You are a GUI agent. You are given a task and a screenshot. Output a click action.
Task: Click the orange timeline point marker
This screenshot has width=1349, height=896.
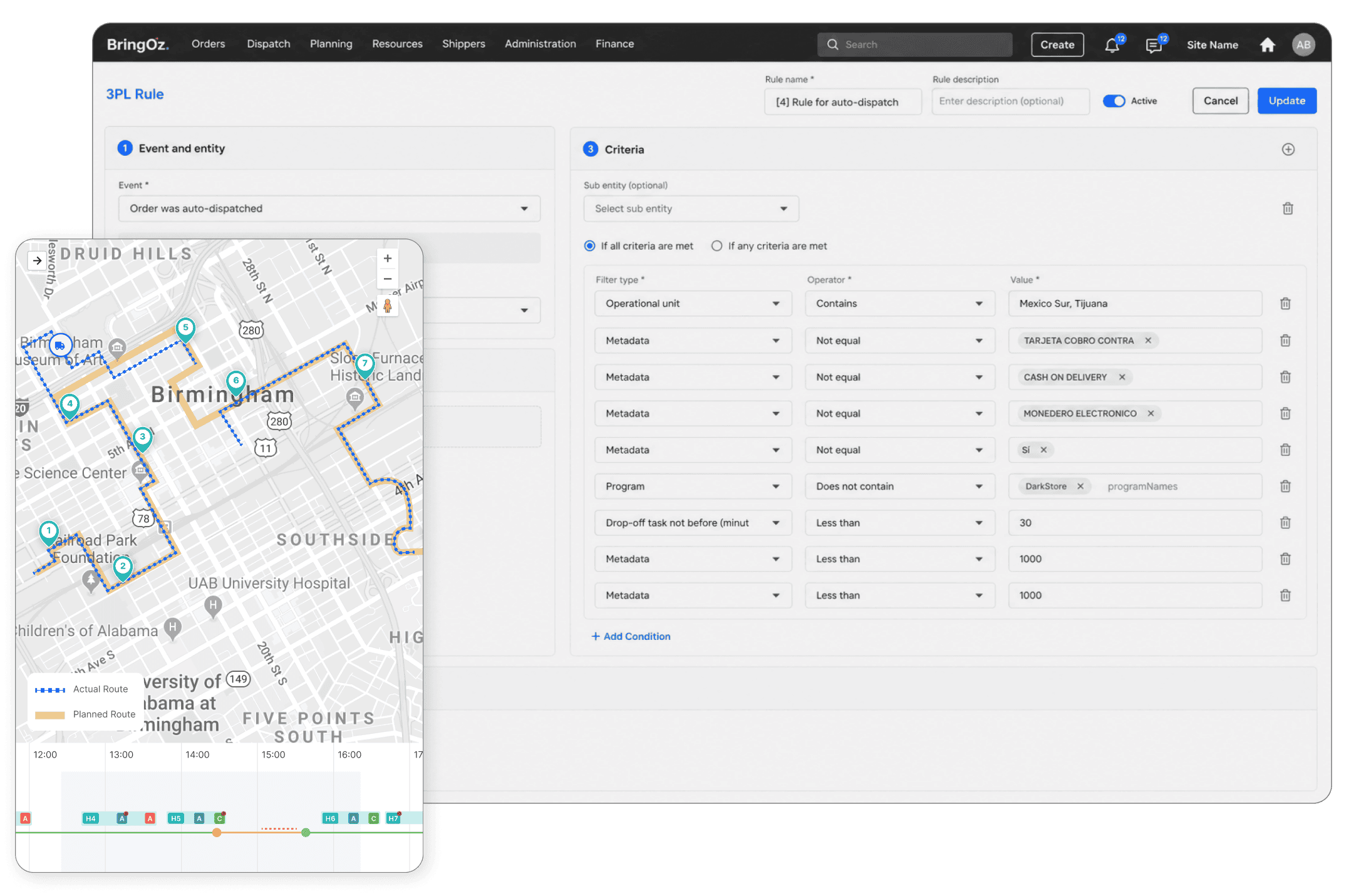click(217, 832)
